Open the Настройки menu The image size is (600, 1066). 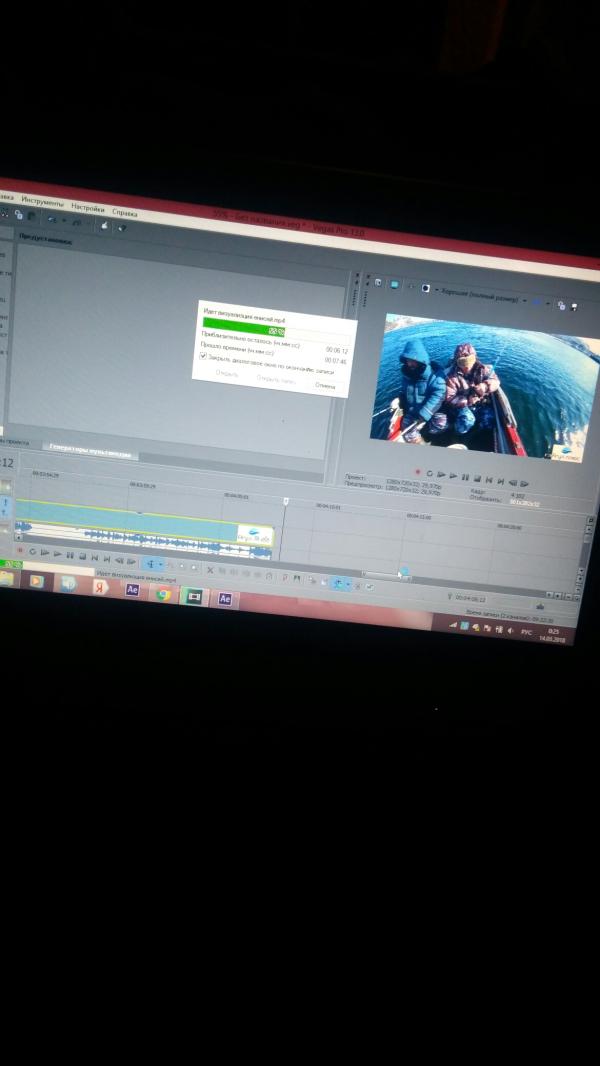point(88,209)
